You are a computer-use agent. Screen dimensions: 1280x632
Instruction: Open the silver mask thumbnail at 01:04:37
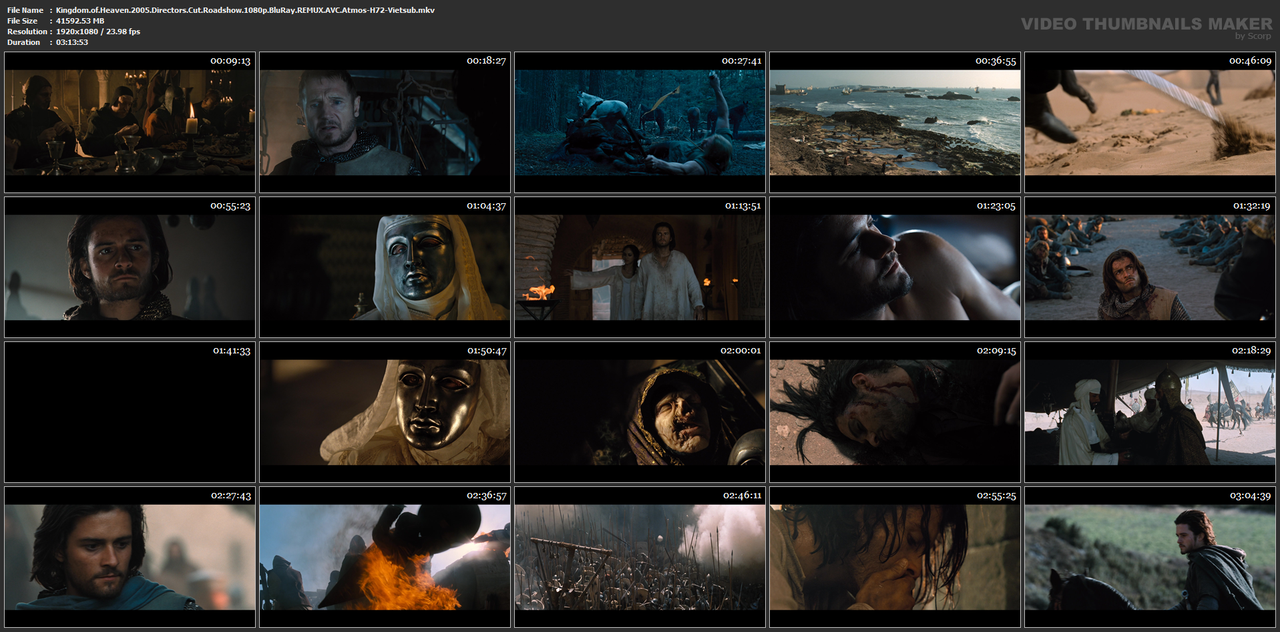(385, 267)
